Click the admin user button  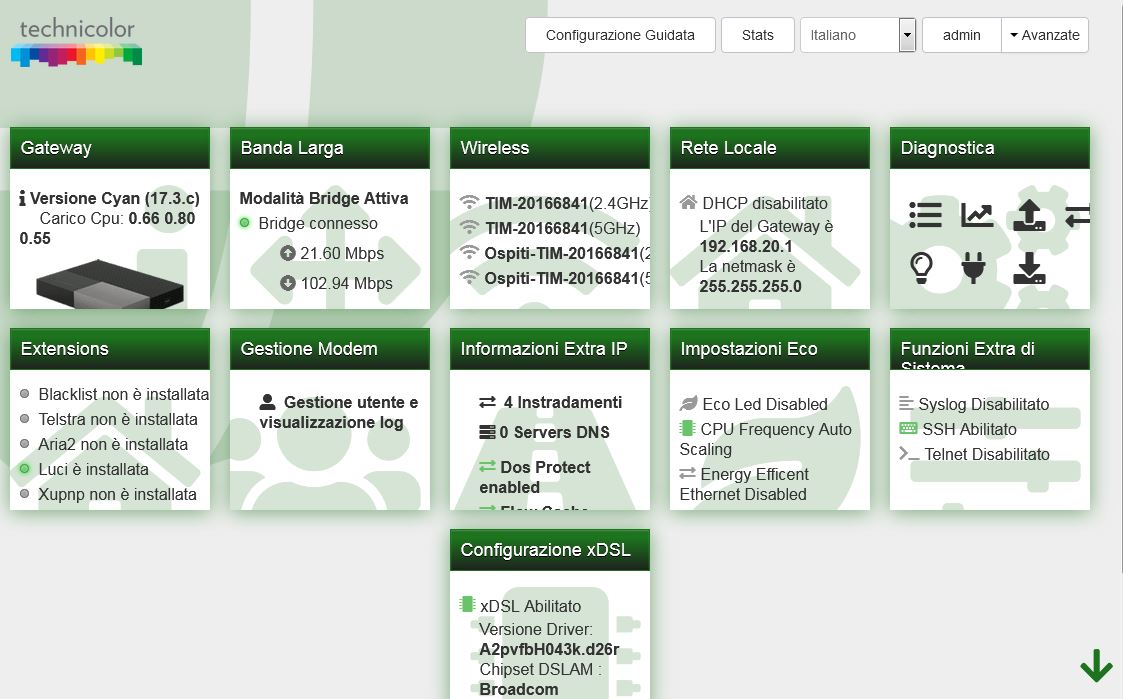(961, 35)
